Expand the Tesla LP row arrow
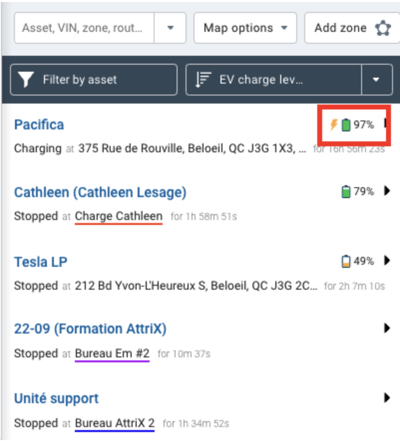The width and height of the screenshot is (400, 441). tap(387, 260)
